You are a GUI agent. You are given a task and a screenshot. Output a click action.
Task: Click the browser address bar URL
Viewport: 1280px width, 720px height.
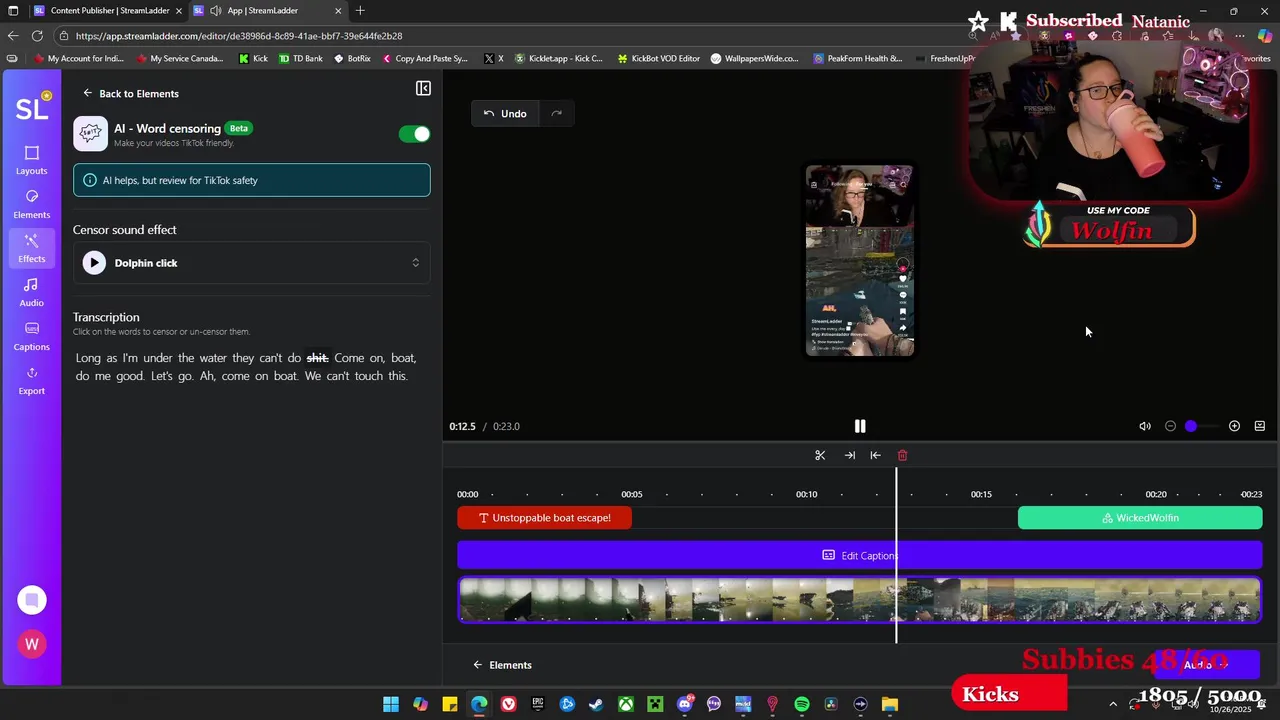coord(238,36)
